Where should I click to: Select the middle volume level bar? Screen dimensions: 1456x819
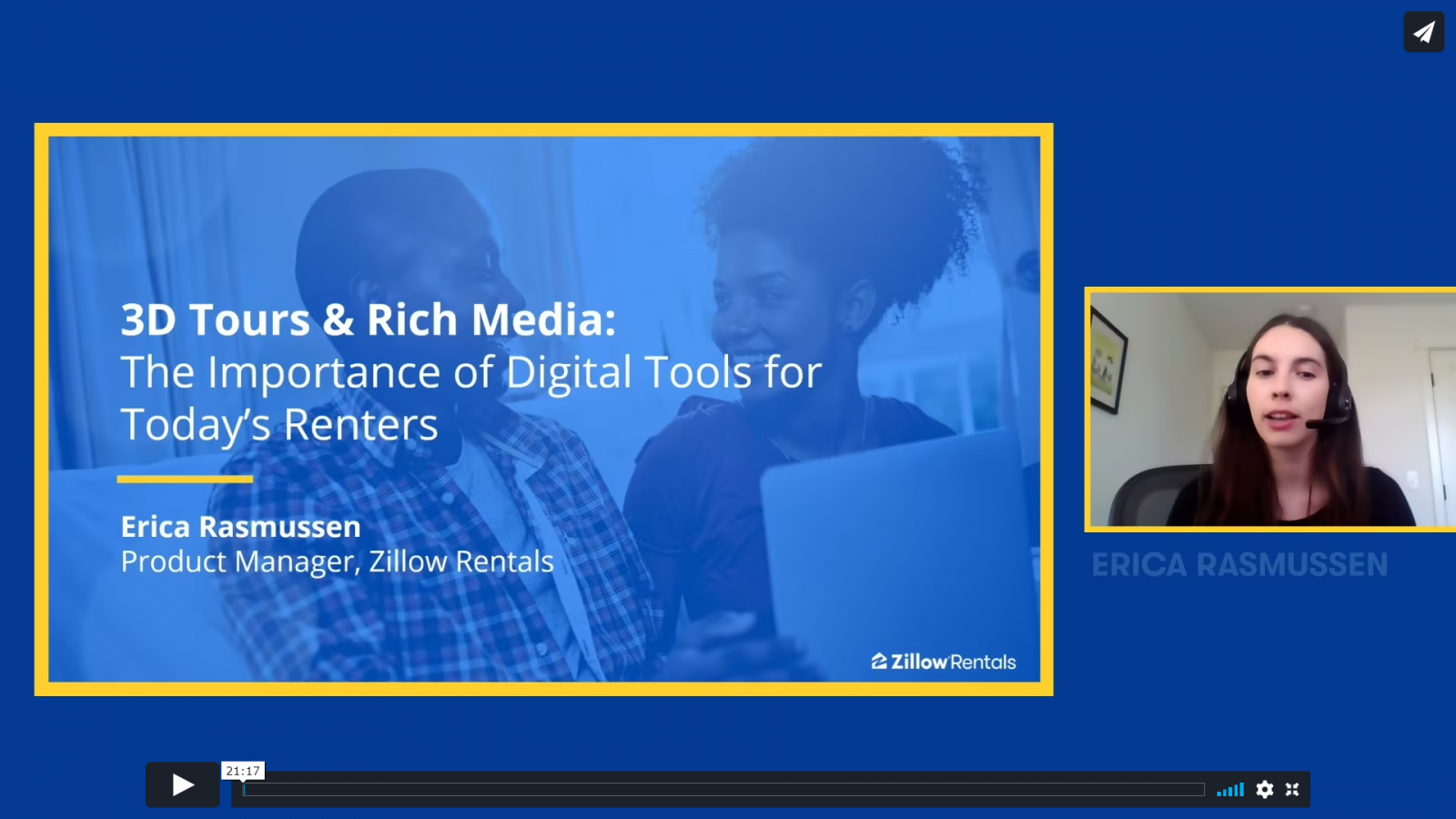tap(1230, 792)
